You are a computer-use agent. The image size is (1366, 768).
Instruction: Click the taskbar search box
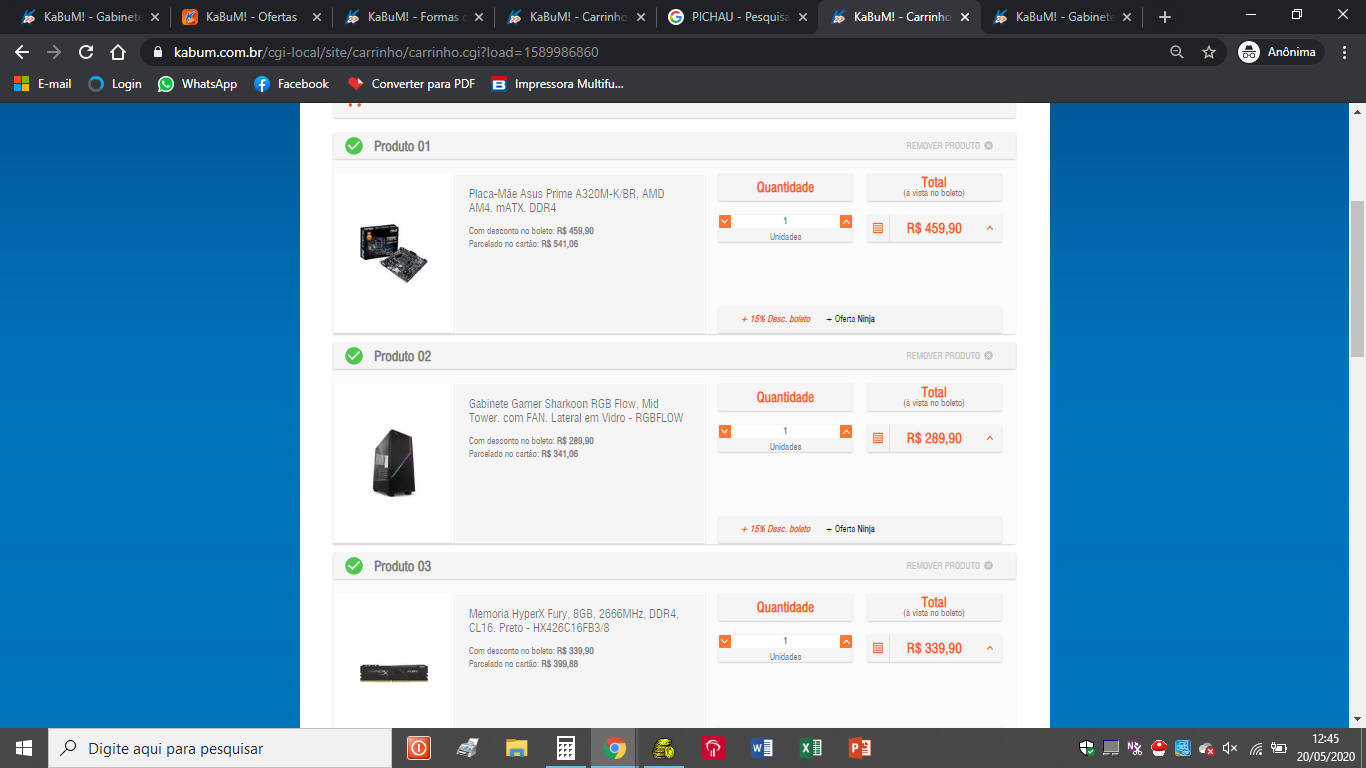pos(220,748)
